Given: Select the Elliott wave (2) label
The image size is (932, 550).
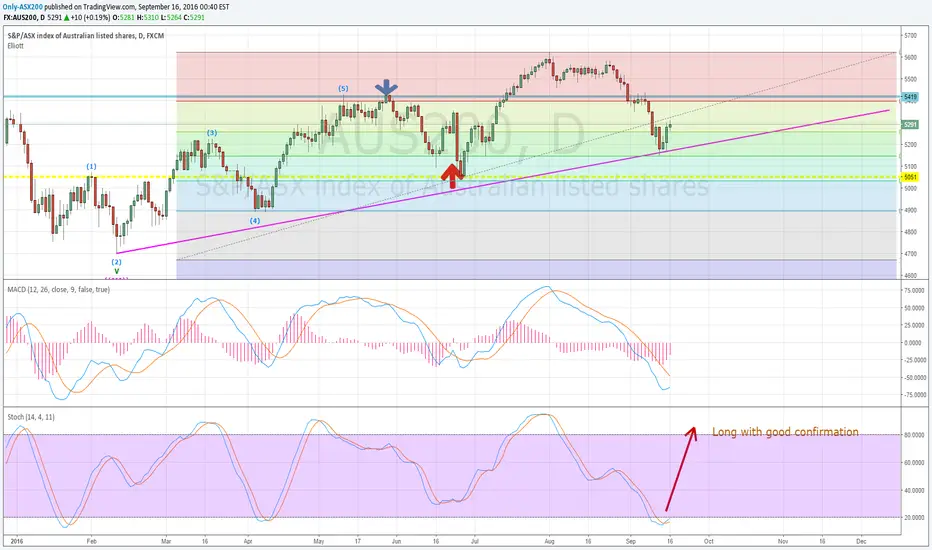Looking at the screenshot, I should 116,262.
